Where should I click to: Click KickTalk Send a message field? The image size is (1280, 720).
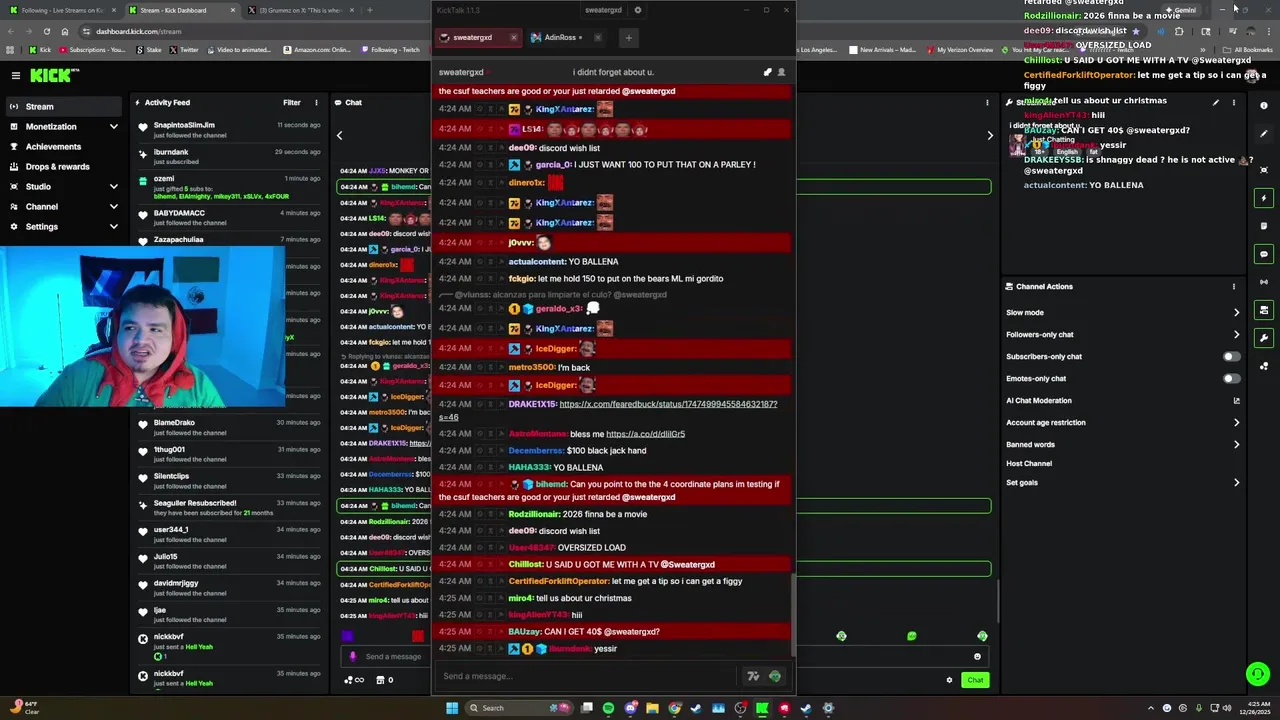[x=588, y=676]
